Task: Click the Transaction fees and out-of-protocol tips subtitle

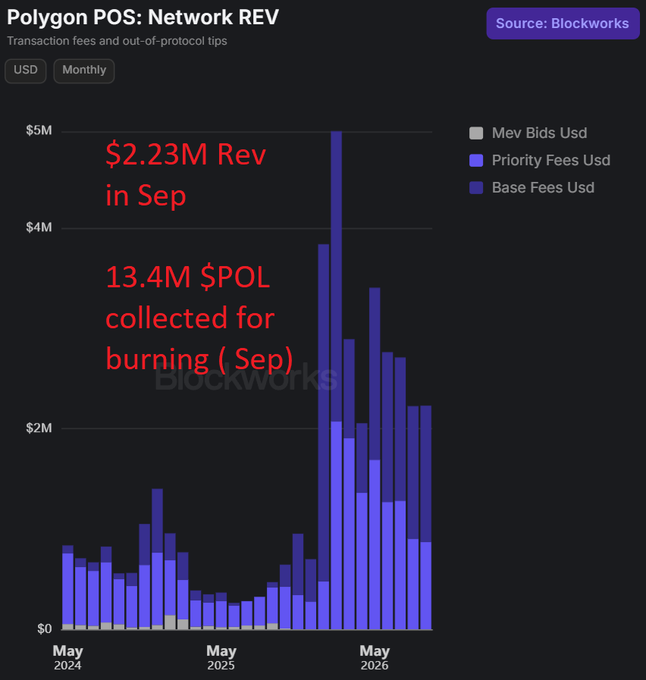Action: pyautogui.click(x=117, y=41)
